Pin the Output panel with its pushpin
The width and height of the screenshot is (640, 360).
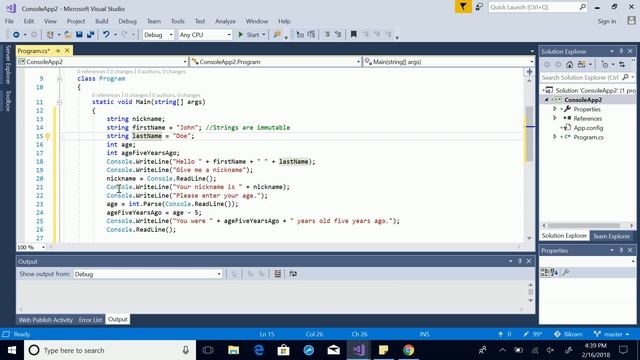coord(520,261)
